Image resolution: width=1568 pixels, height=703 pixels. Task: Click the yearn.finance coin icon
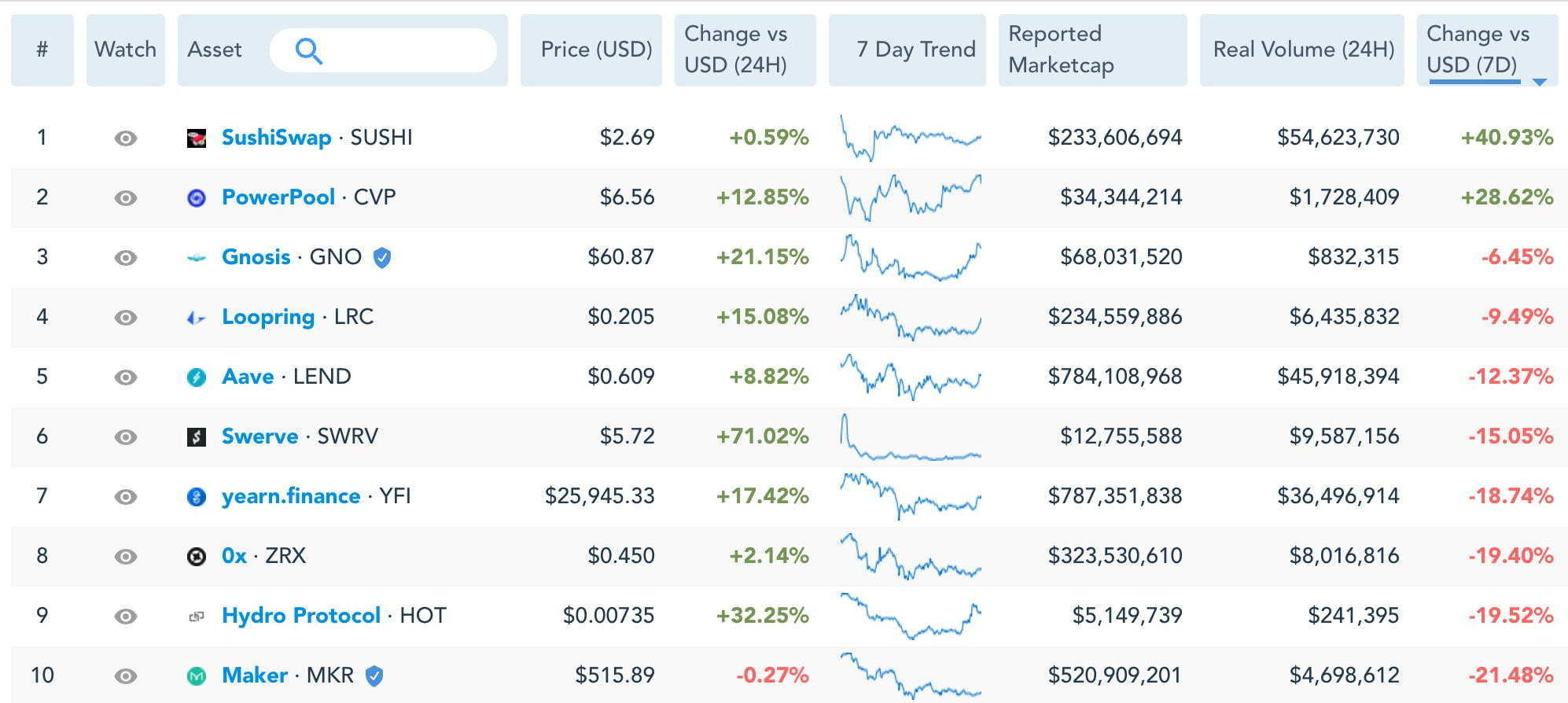[196, 497]
